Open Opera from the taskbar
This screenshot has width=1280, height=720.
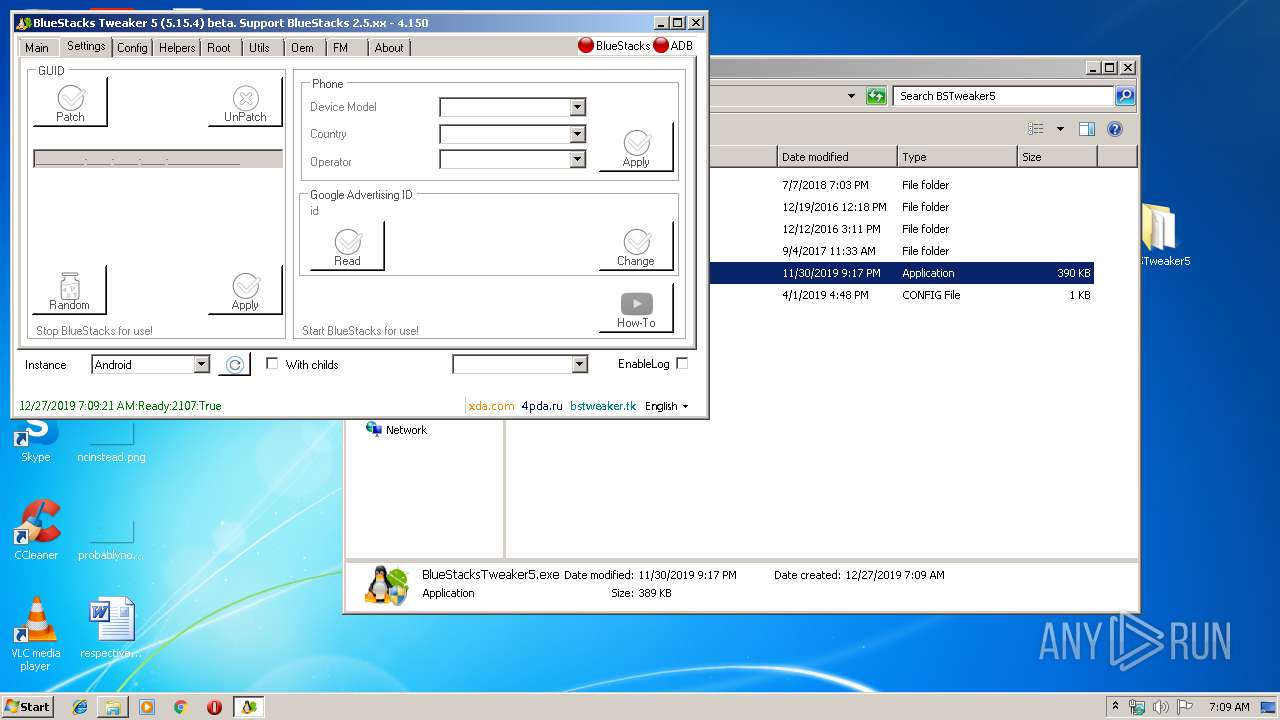214,707
